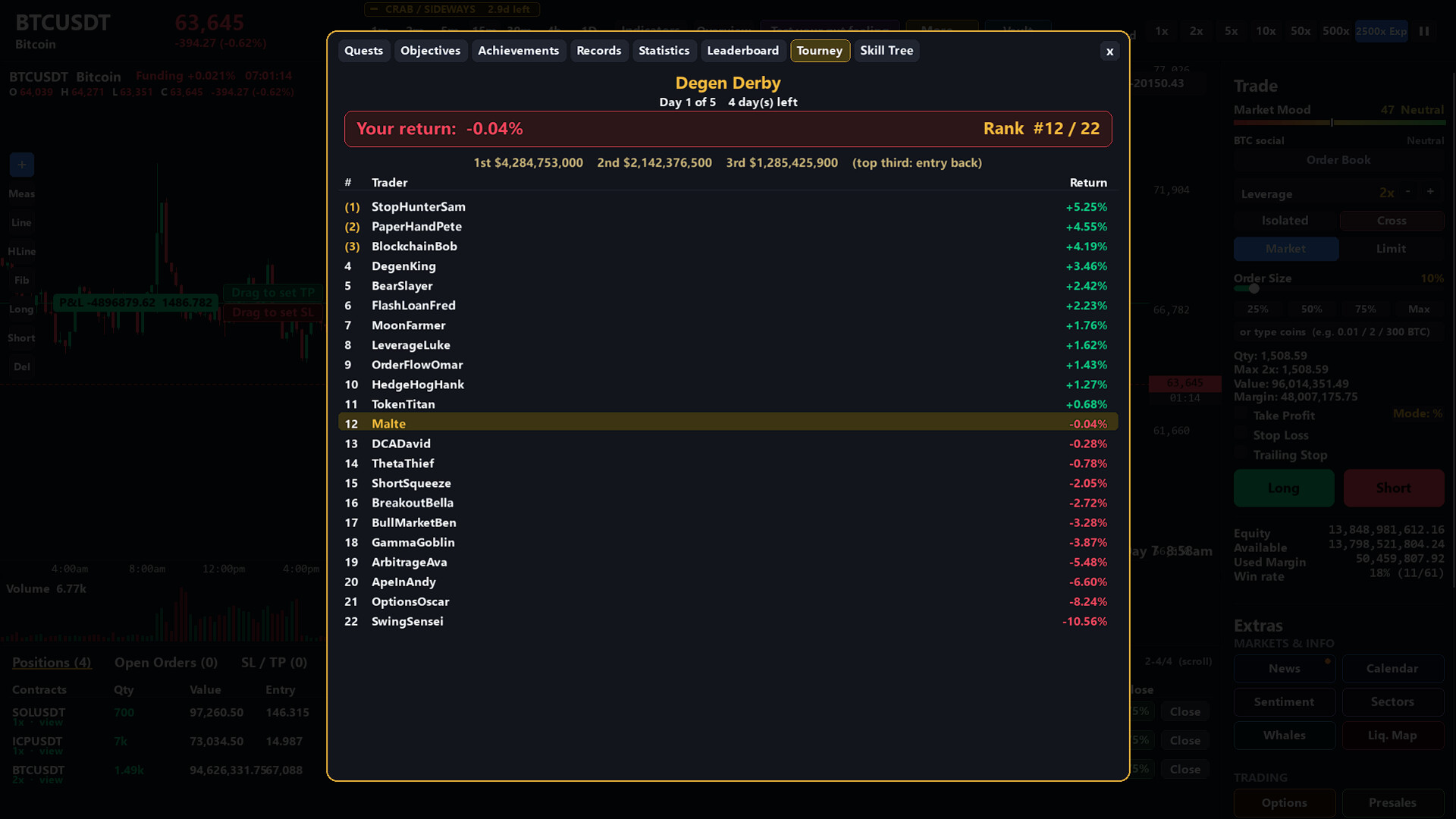Screen dimensions: 1456x819
Task: Switch to the Records tab
Action: click(x=598, y=51)
